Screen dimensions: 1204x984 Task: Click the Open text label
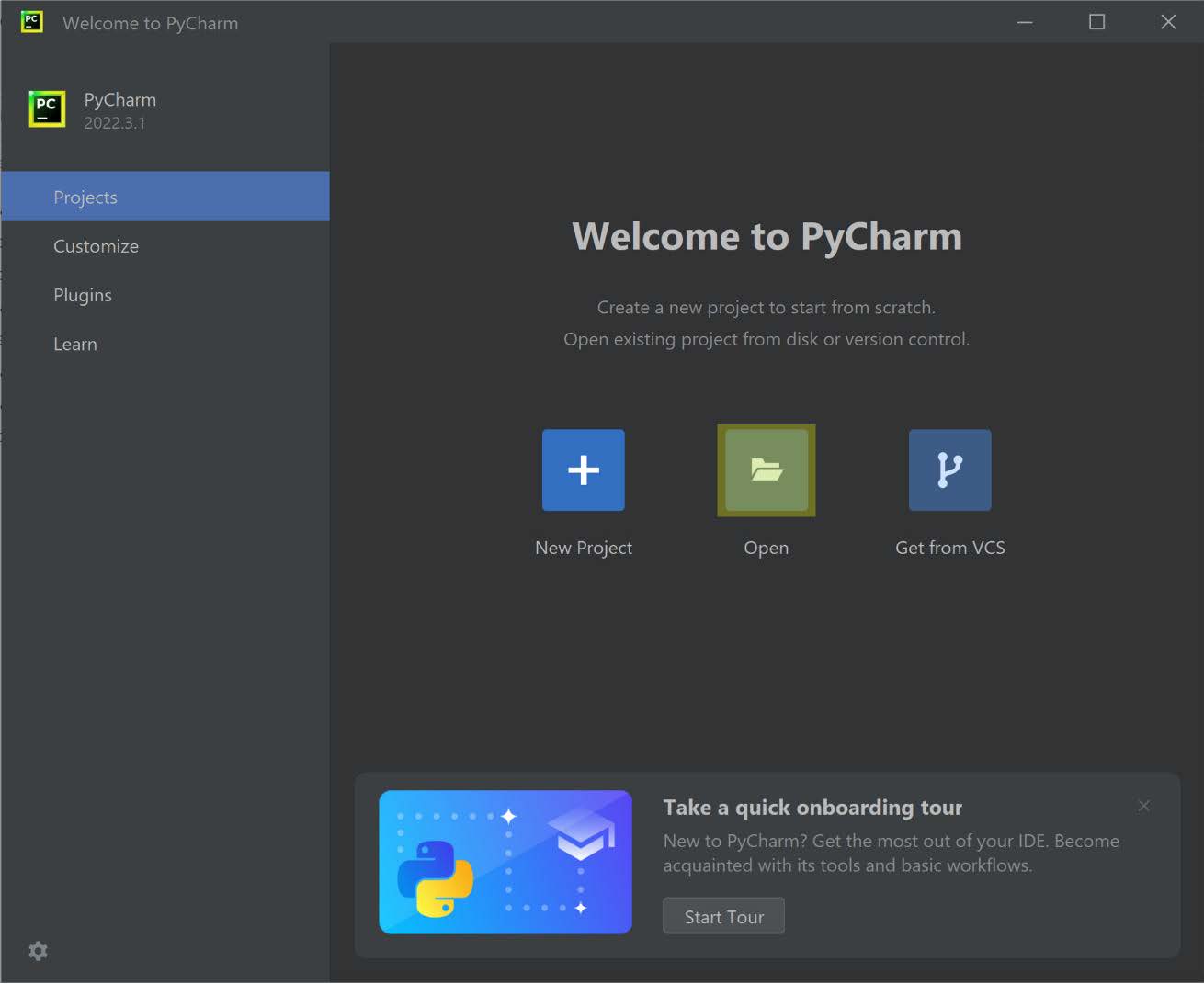[766, 548]
